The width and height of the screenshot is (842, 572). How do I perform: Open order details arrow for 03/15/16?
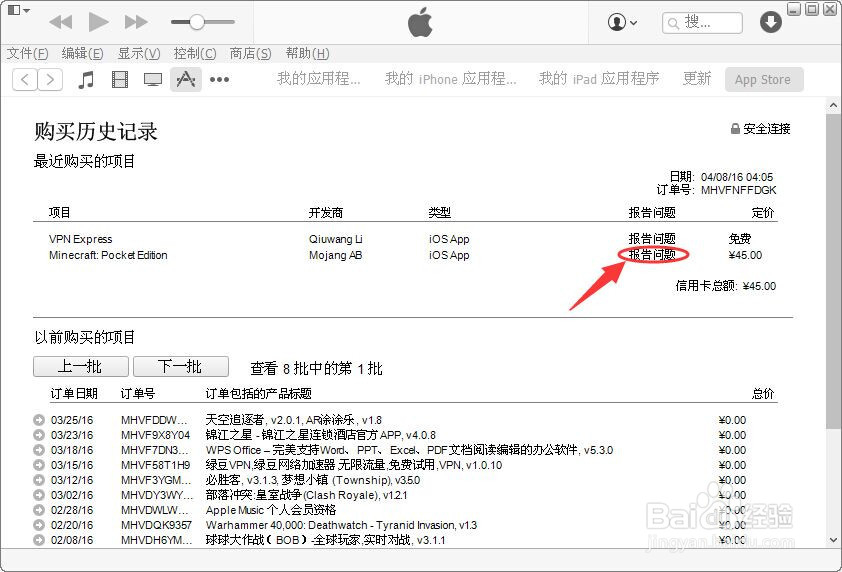[x=39, y=465]
